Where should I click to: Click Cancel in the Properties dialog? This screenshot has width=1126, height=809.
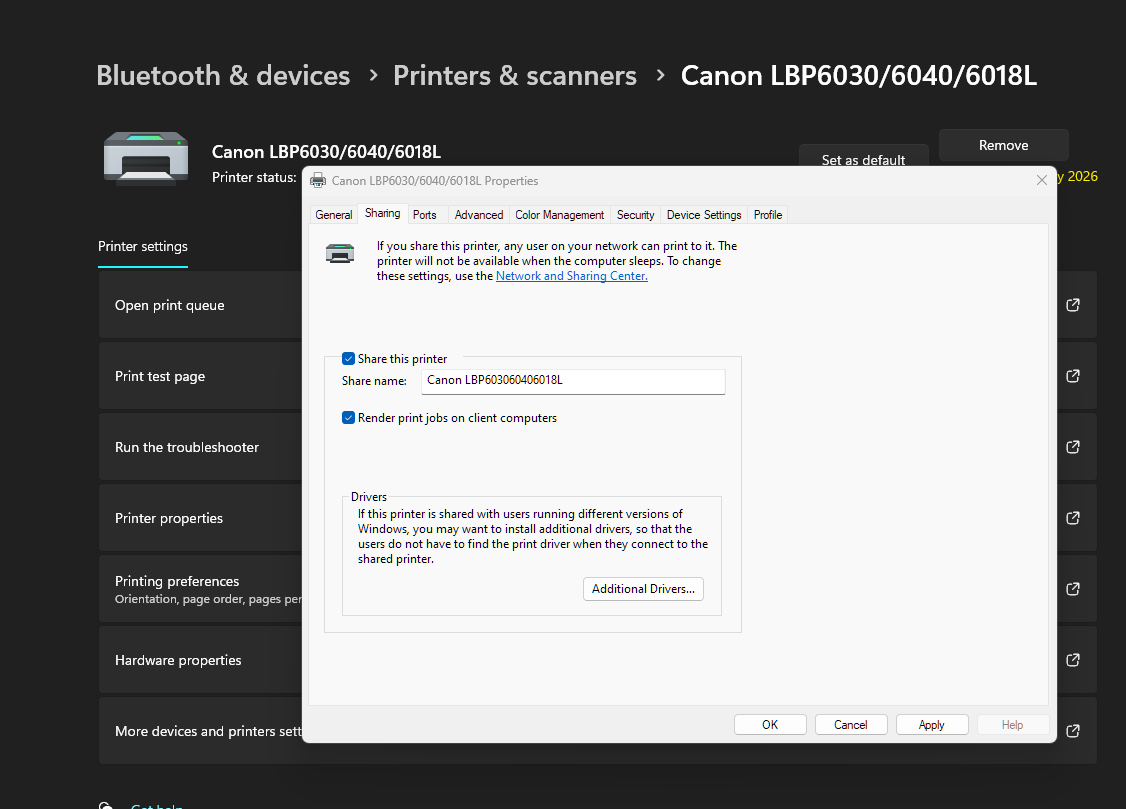click(851, 724)
